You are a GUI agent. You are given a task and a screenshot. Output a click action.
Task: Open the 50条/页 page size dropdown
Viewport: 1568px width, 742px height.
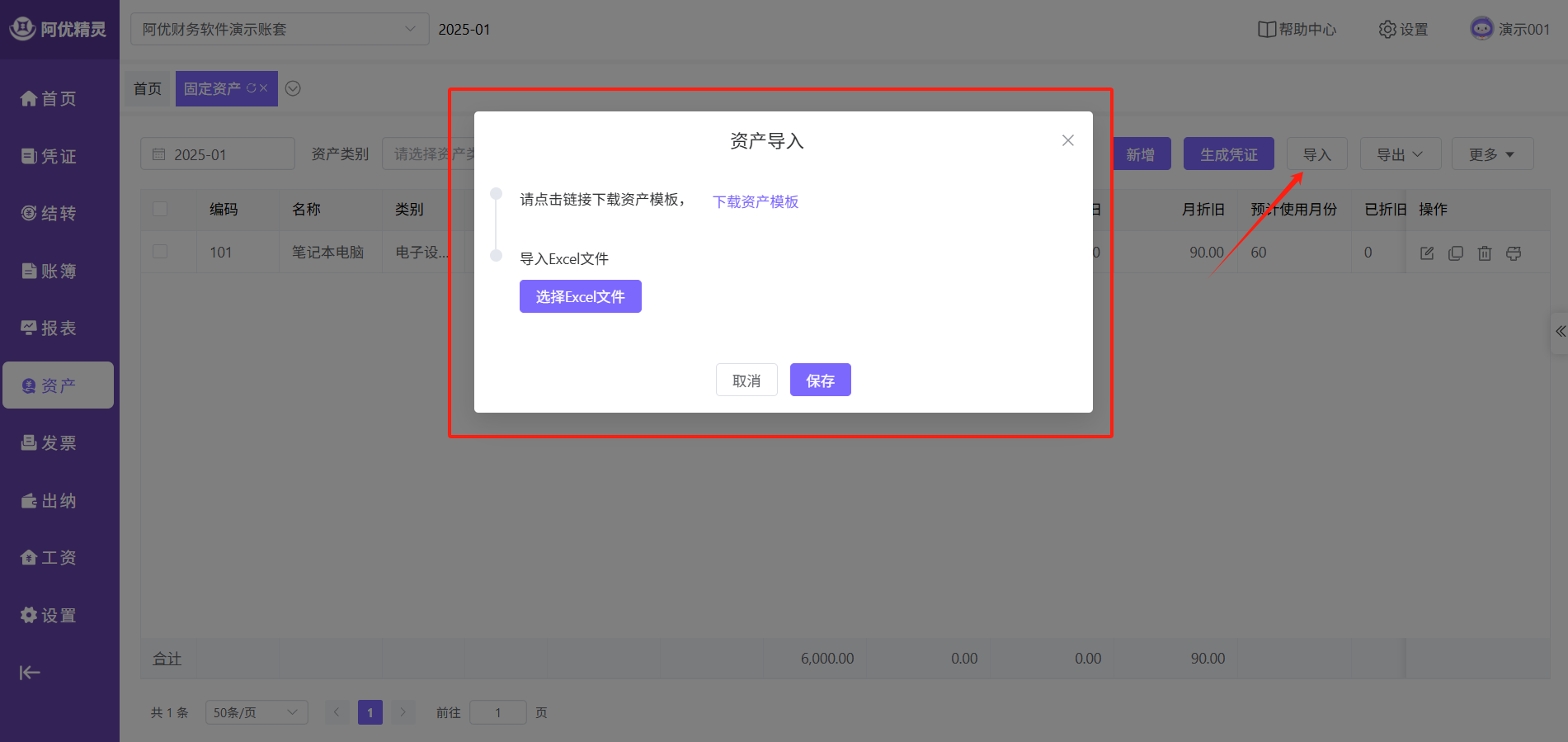click(x=256, y=712)
